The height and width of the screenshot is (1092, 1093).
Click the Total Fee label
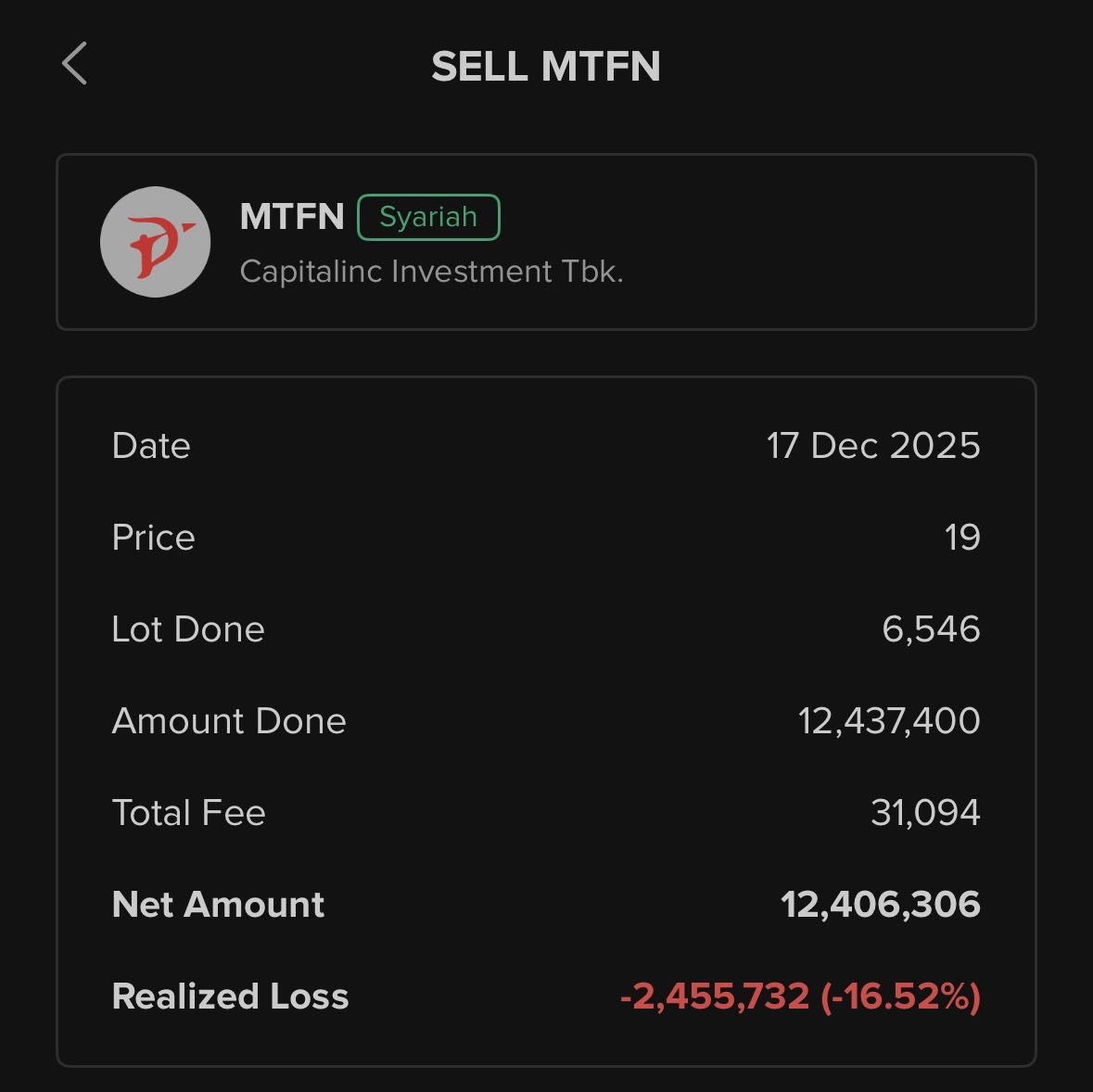point(188,813)
